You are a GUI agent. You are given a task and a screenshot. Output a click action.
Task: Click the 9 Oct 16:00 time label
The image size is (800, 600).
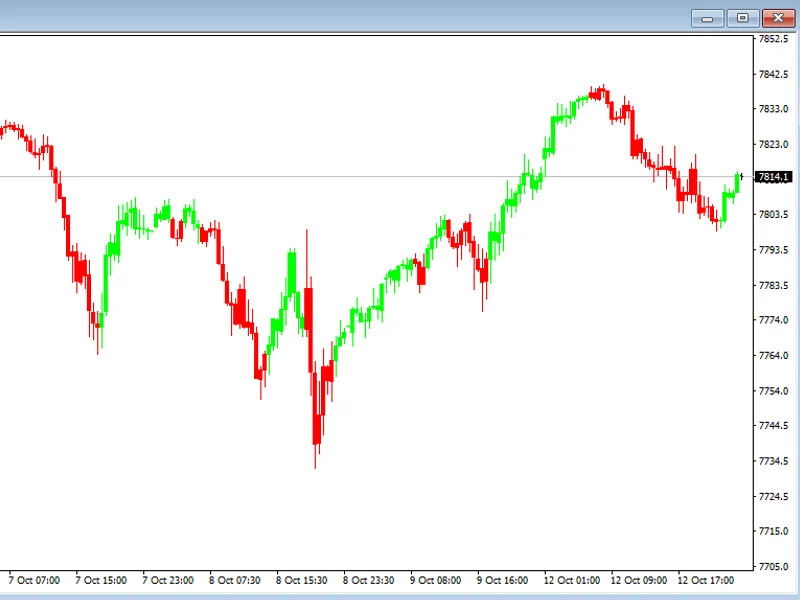[x=503, y=581]
